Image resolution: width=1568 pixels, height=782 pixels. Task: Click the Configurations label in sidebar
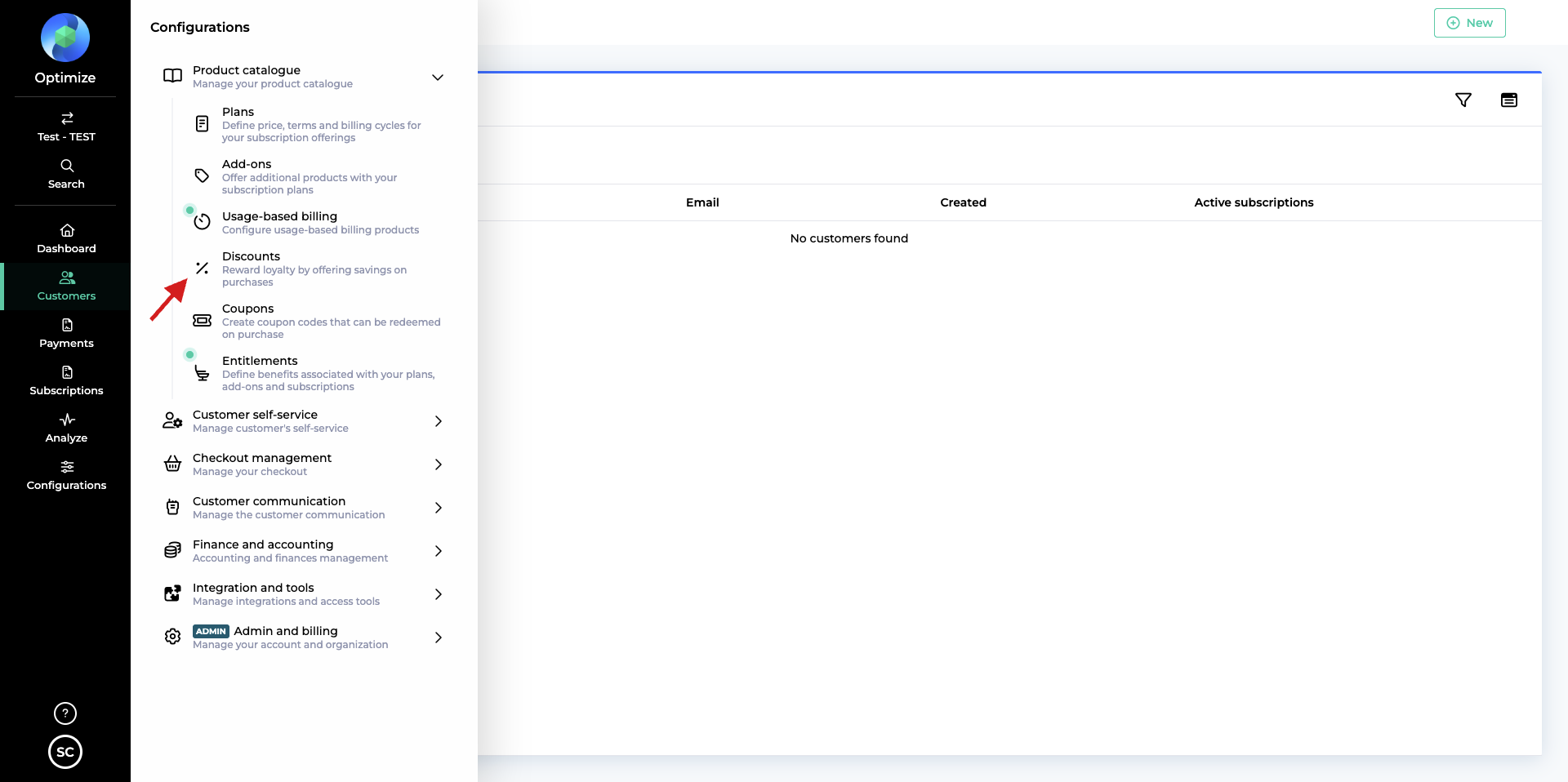coord(67,486)
